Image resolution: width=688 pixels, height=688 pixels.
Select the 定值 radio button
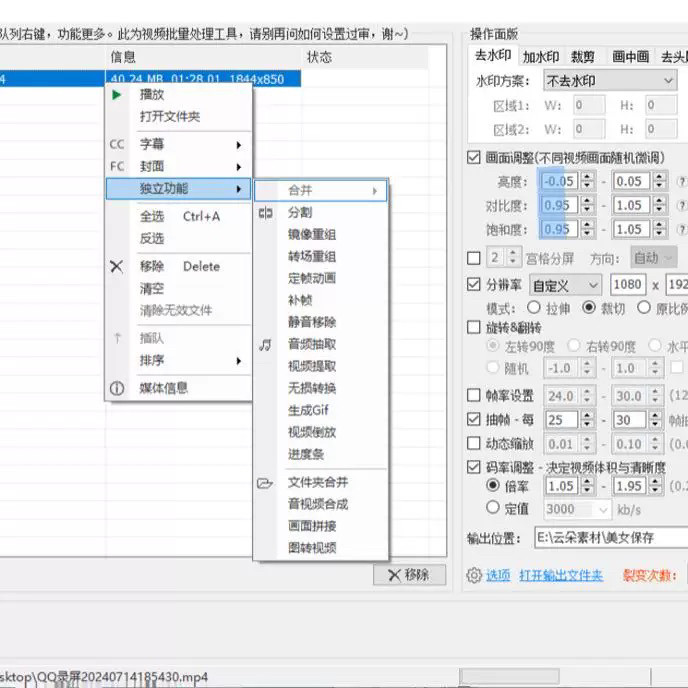[493, 508]
